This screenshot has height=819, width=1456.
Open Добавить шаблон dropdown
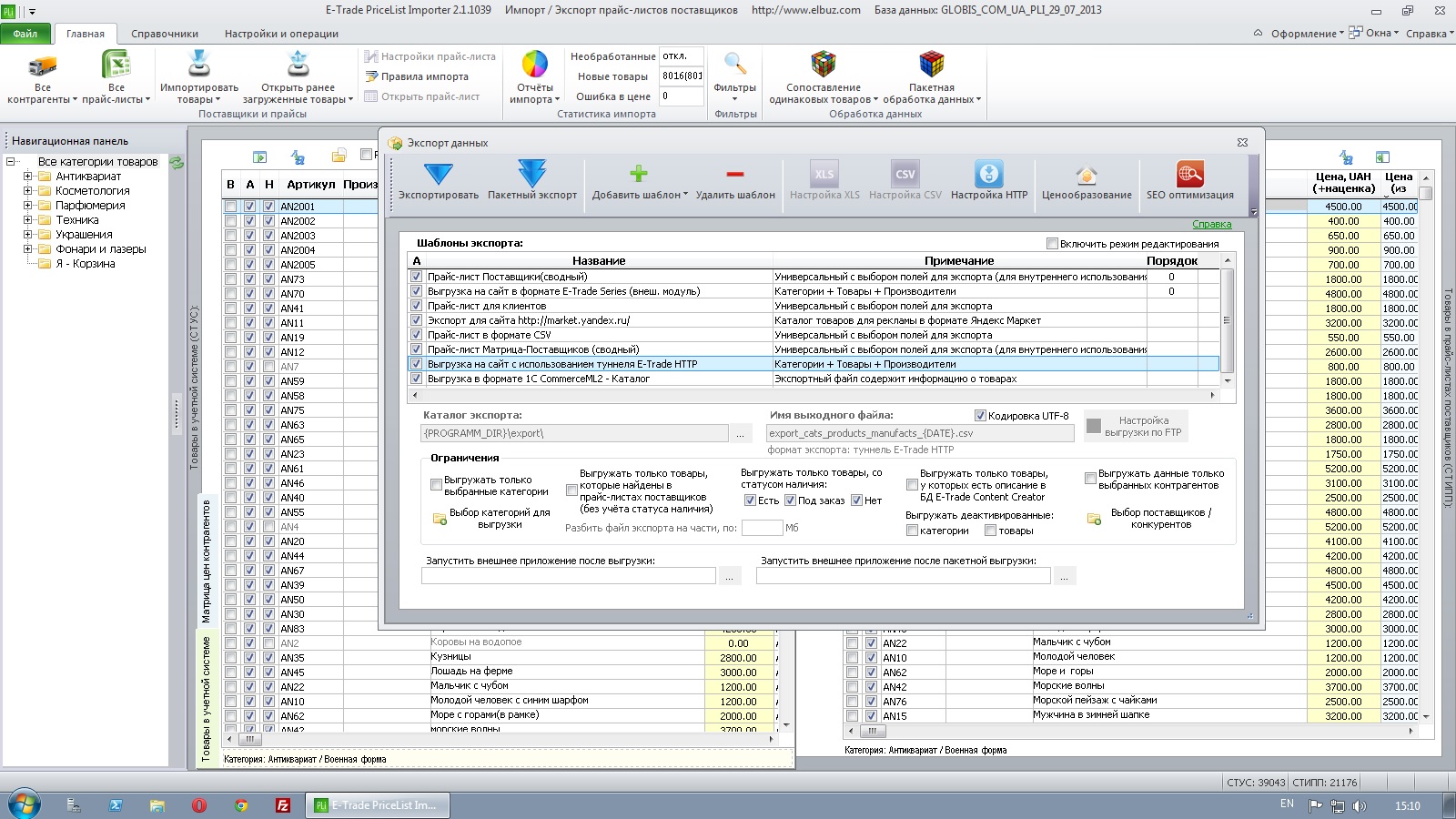[x=640, y=179]
